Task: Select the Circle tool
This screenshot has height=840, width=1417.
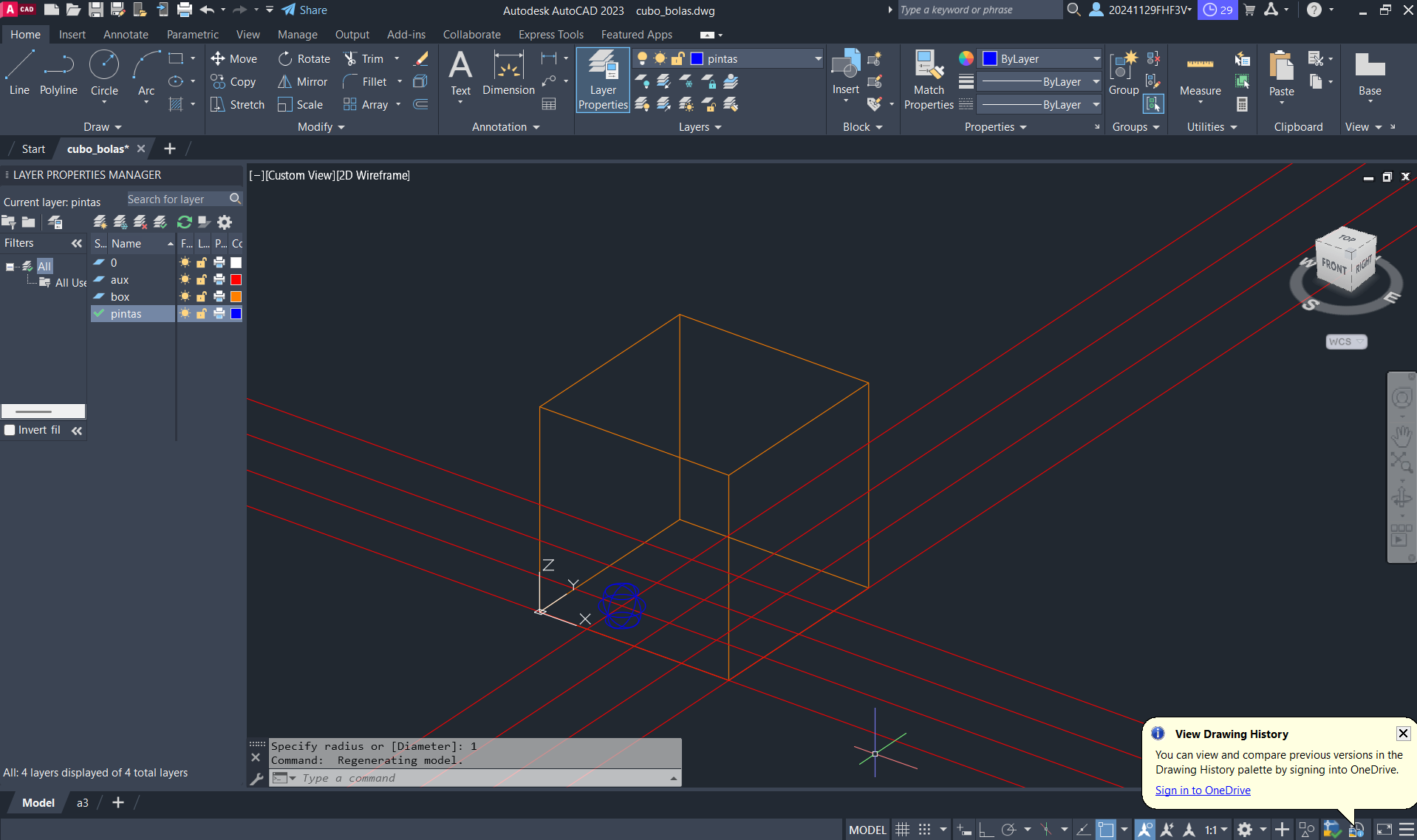Action: 104,72
